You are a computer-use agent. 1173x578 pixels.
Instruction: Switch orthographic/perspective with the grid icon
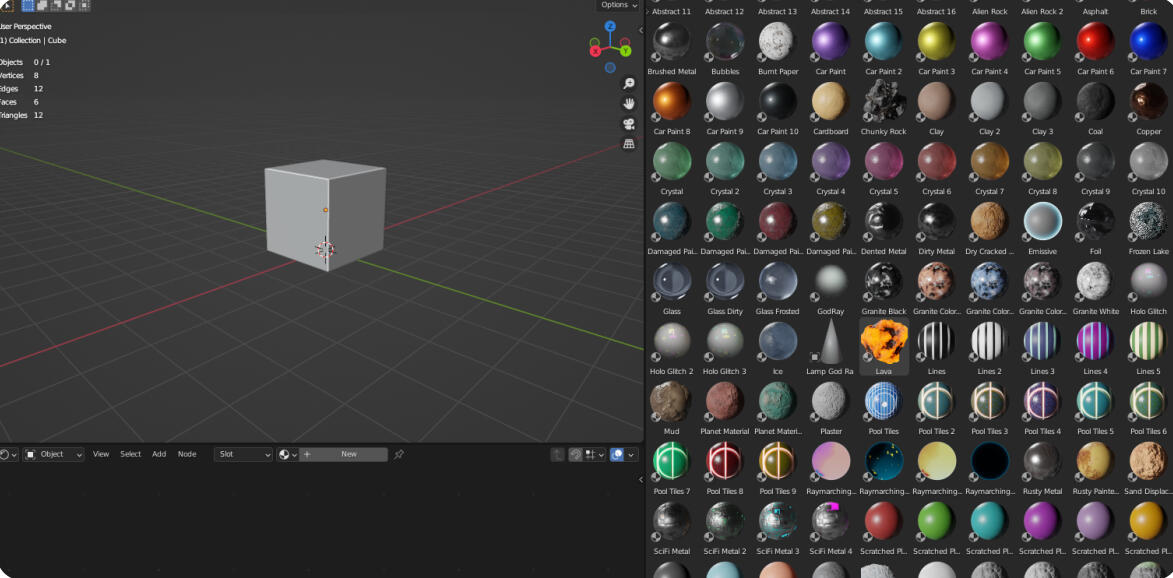tap(629, 144)
